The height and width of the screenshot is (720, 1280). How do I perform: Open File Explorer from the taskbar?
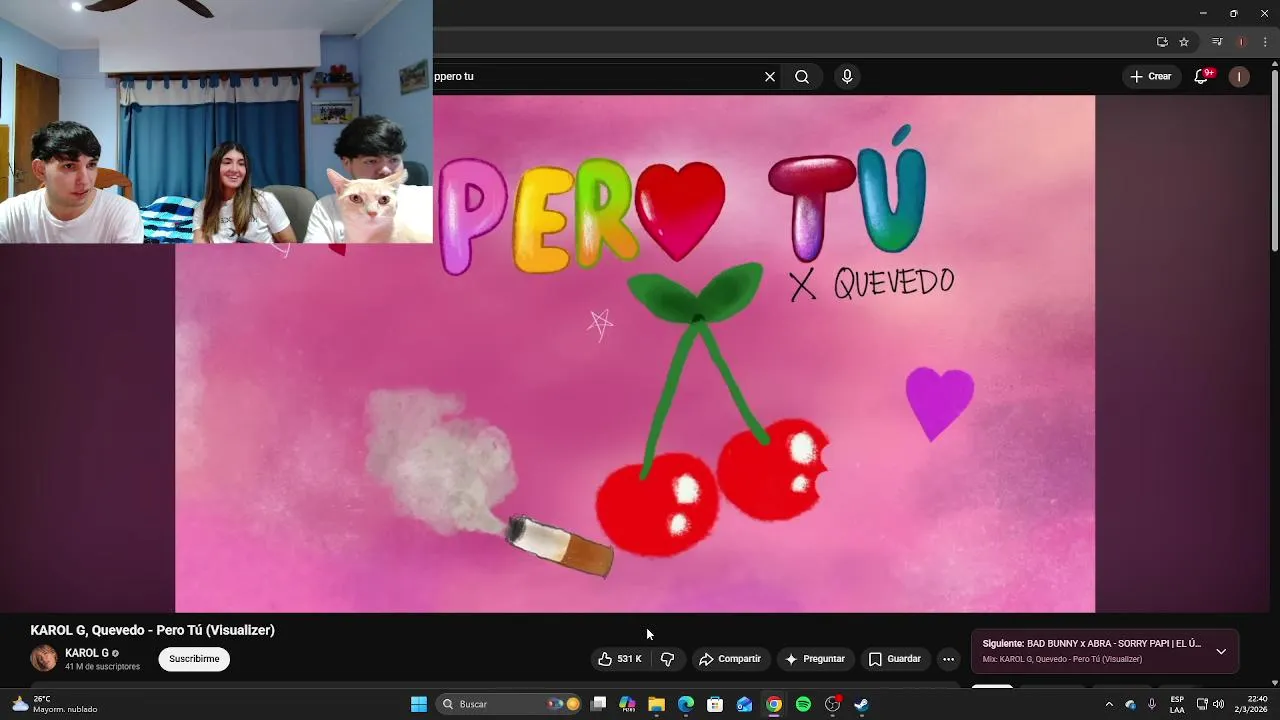[656, 704]
